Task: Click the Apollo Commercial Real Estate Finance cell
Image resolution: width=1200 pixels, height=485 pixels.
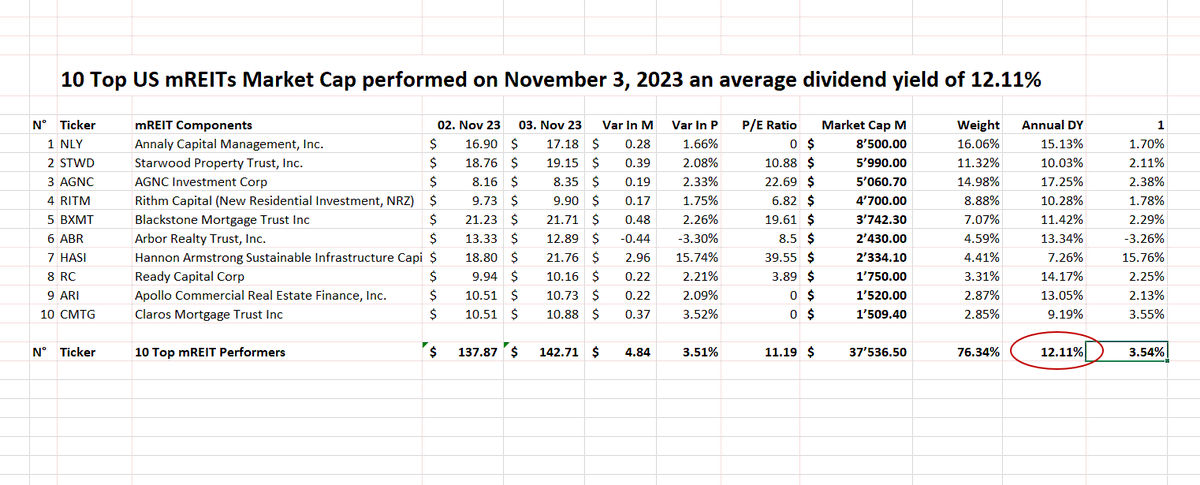Action: point(260,295)
